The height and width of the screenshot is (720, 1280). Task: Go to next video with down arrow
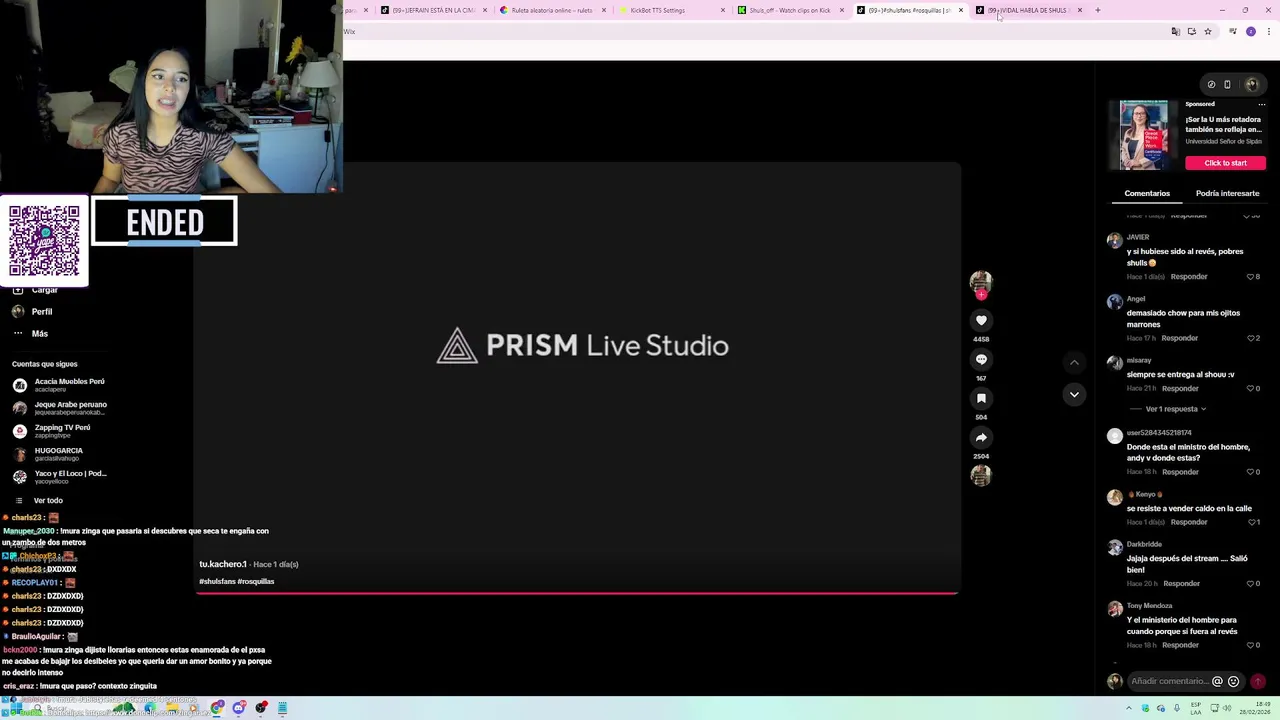tap(1074, 394)
